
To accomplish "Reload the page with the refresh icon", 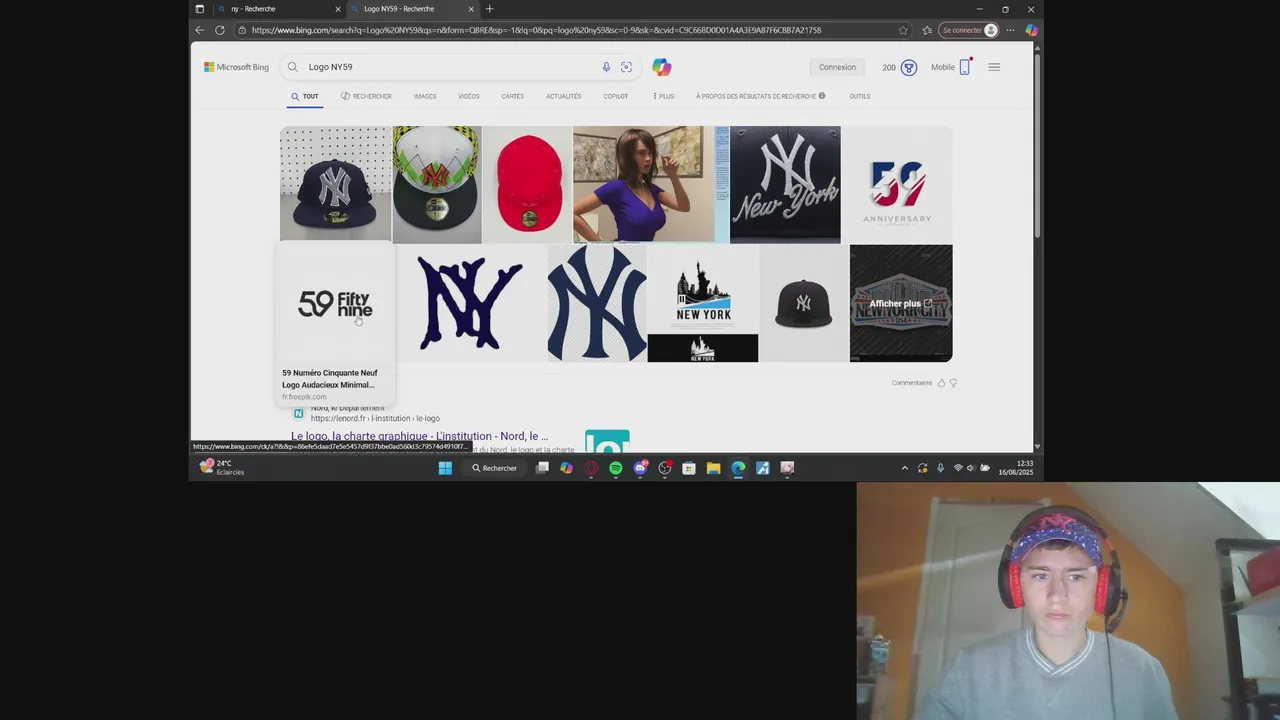I will click(x=220, y=30).
